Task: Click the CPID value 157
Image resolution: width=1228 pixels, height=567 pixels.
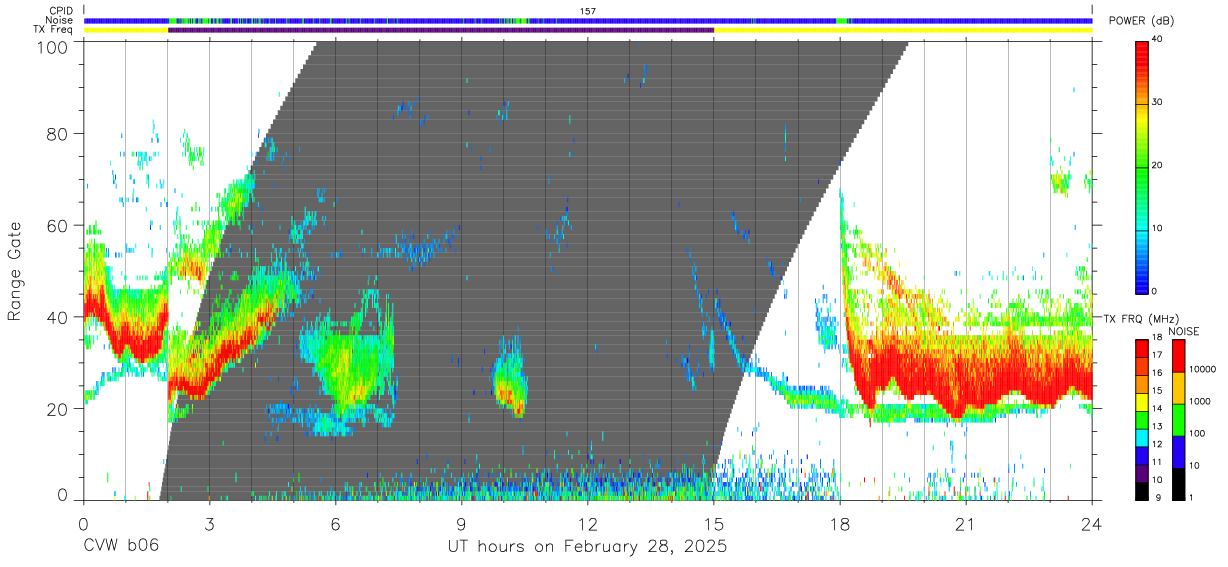Action: 588,11
